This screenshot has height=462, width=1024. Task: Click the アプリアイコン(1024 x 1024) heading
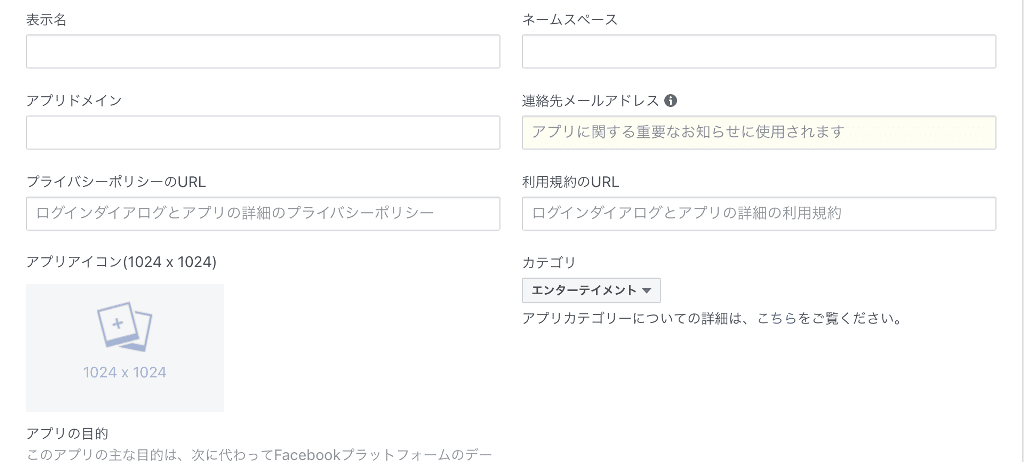click(121, 262)
